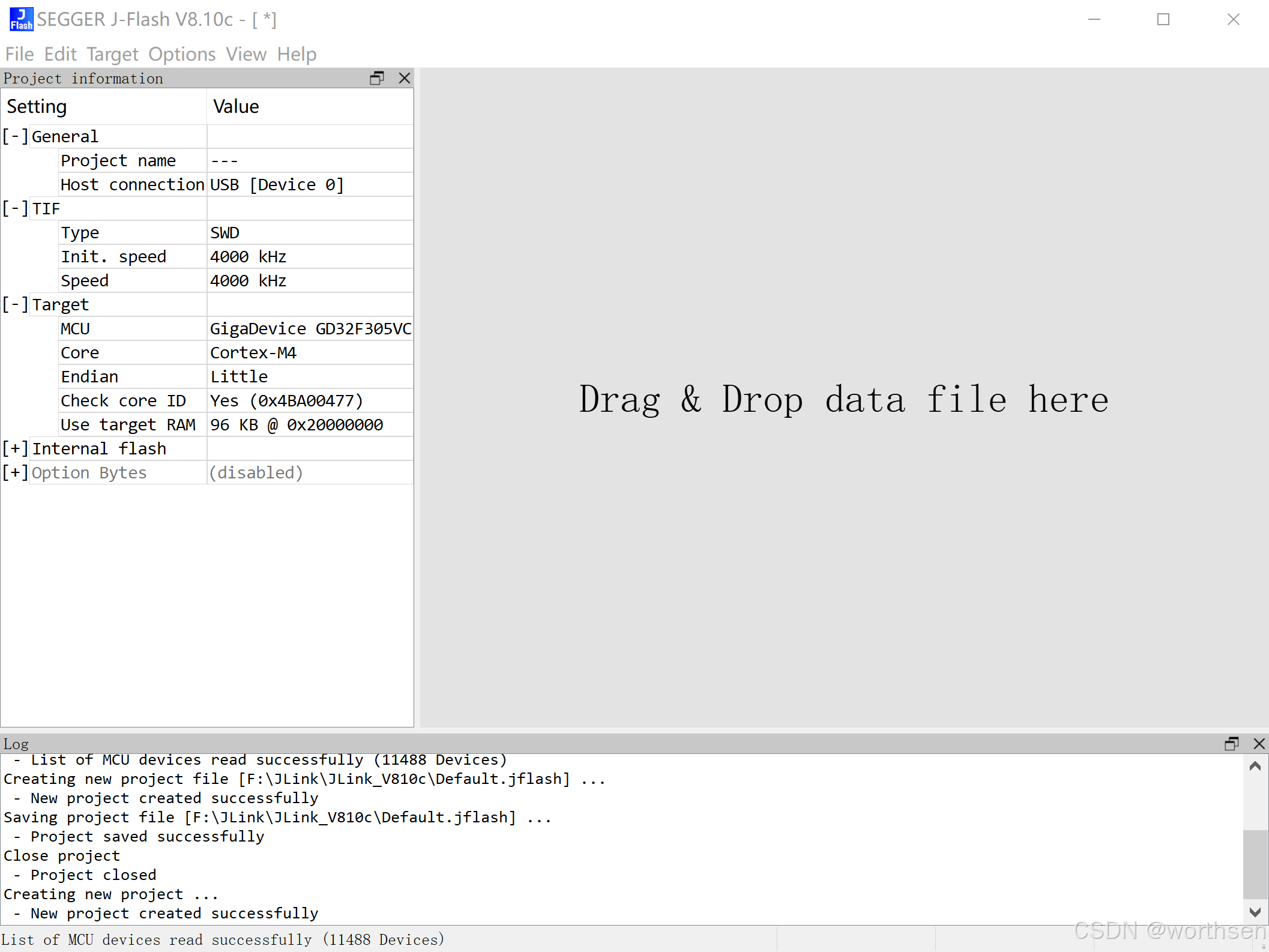Select the MCU value GigaDevice GD32F305VC
The image size is (1269, 952).
[x=310, y=328]
